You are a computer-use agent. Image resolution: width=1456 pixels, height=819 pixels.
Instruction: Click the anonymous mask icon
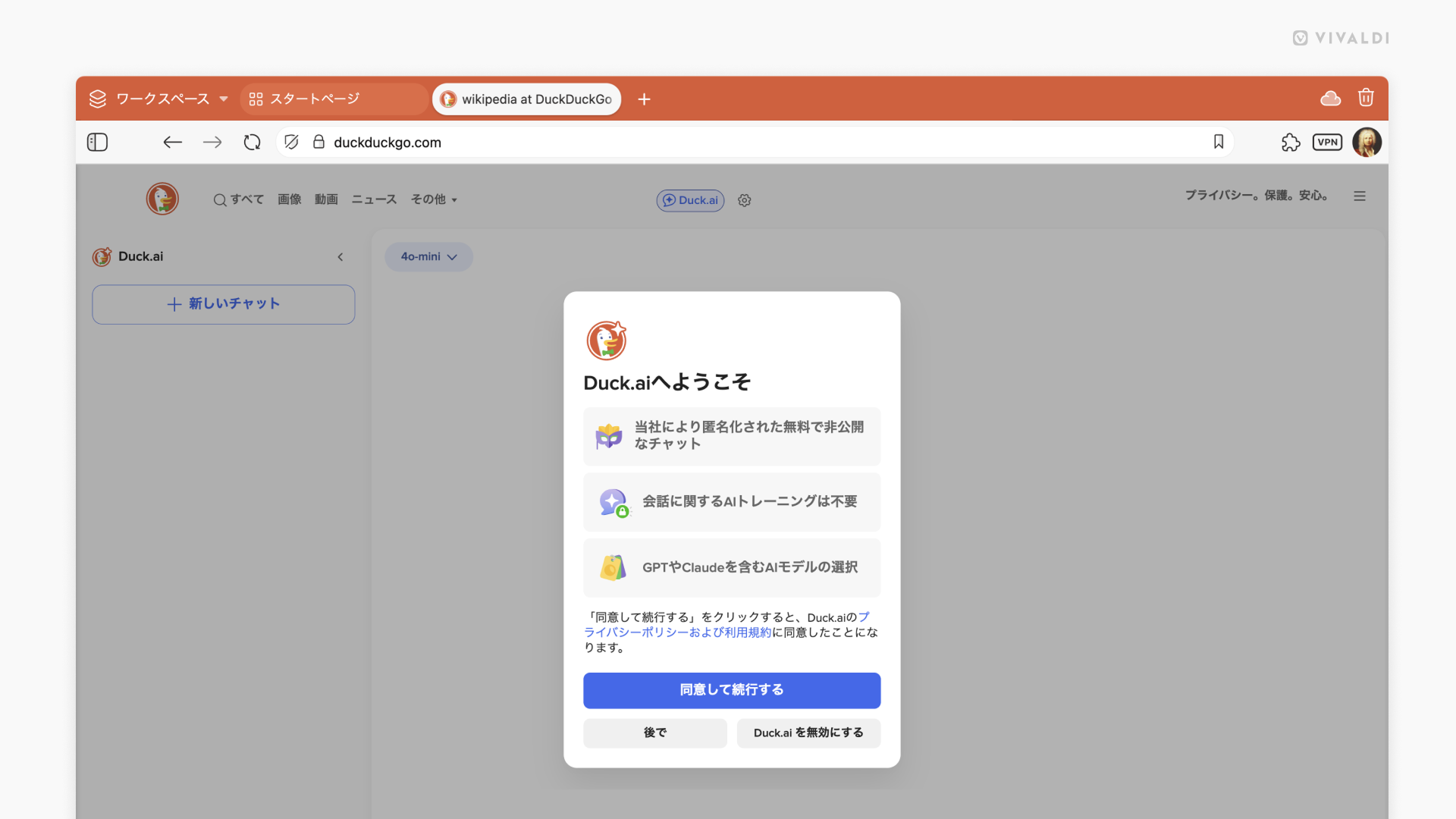click(609, 436)
